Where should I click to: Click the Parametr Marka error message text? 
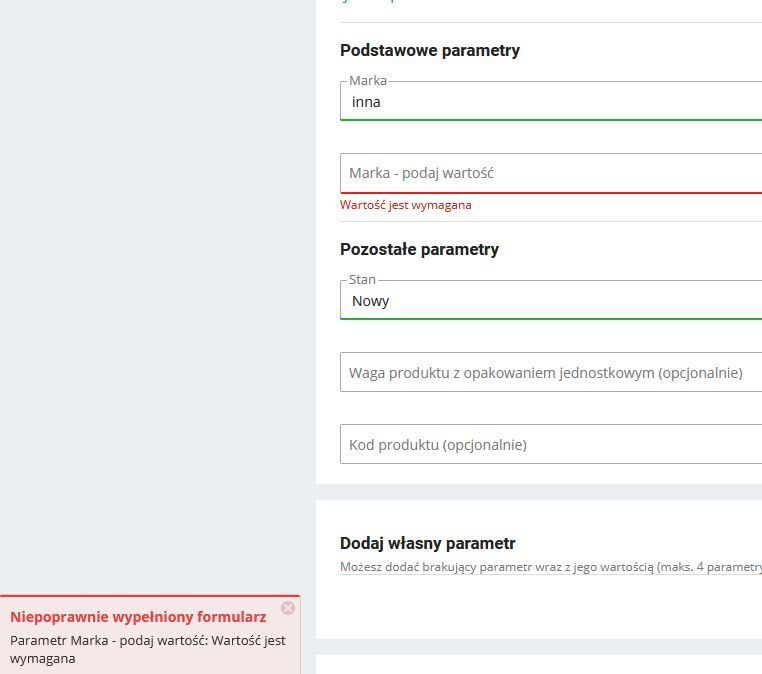[147, 649]
